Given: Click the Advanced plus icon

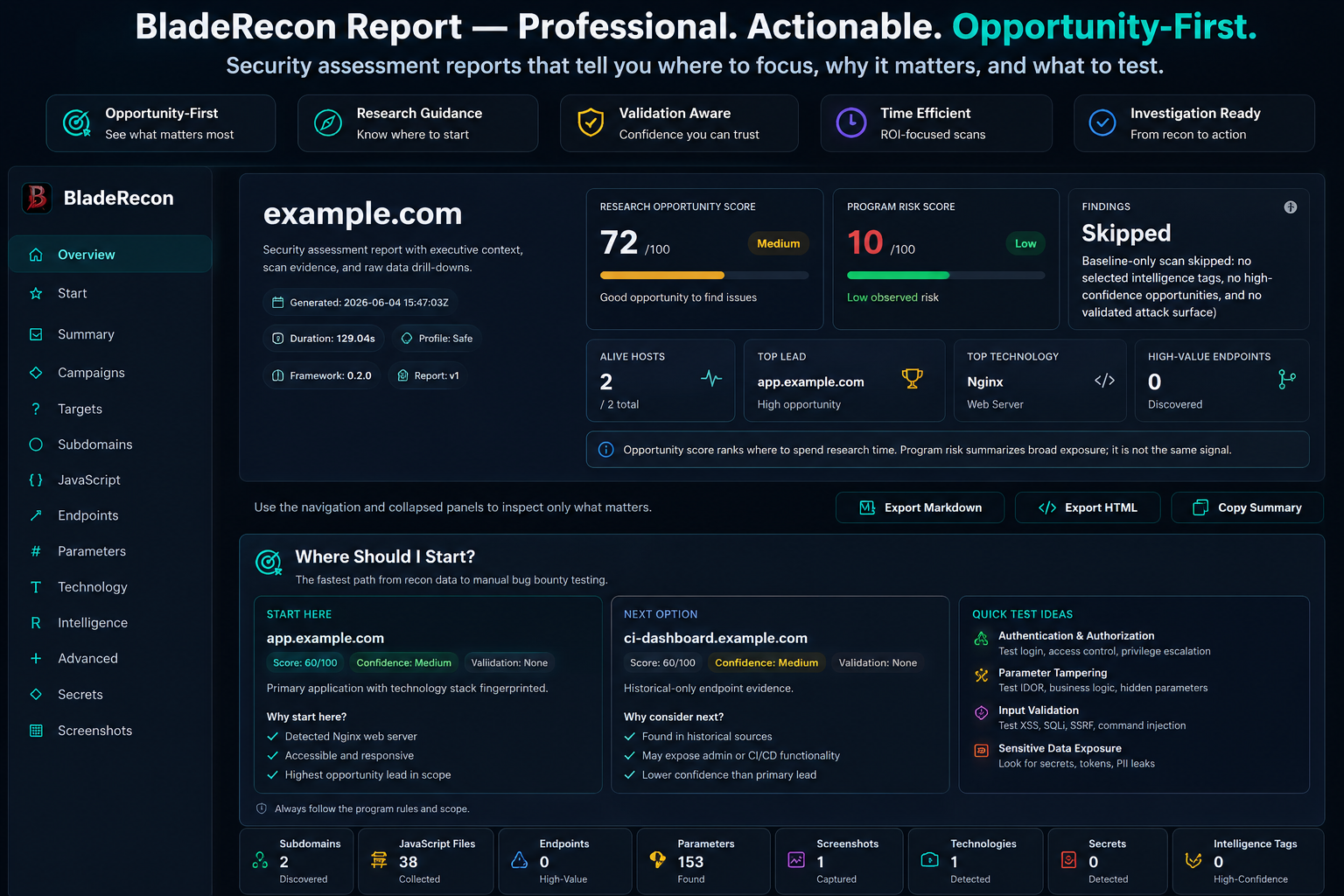Looking at the screenshot, I should pos(36,659).
